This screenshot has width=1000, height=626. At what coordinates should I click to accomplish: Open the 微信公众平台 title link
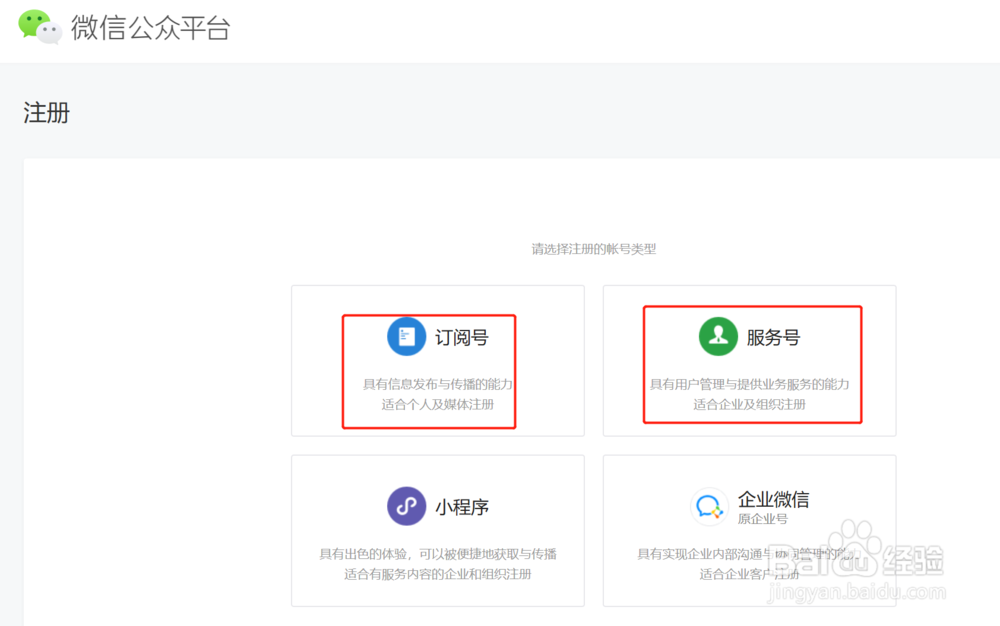pos(151,28)
